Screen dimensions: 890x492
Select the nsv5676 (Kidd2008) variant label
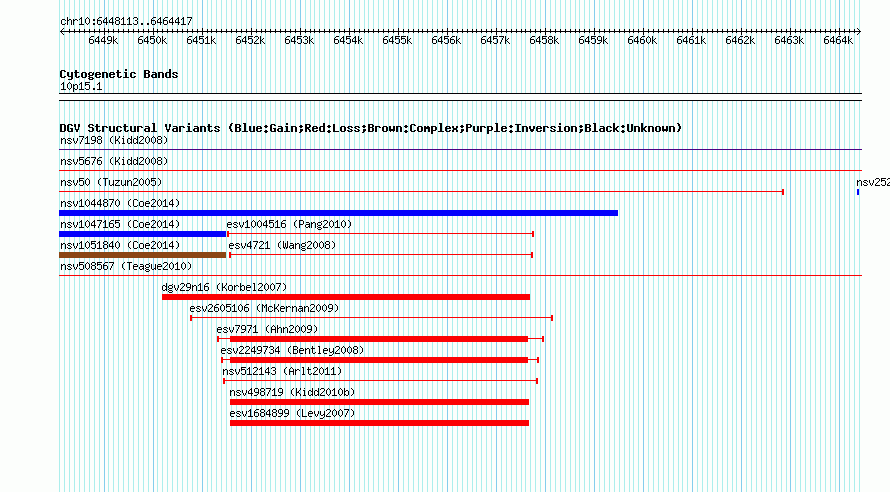(114, 161)
